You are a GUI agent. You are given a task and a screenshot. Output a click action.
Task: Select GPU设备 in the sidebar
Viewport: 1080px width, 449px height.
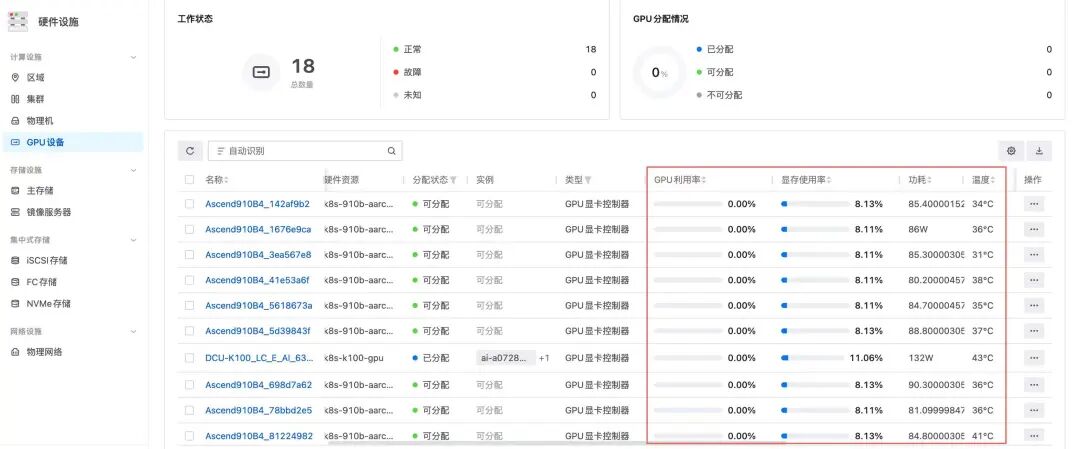[72, 143]
